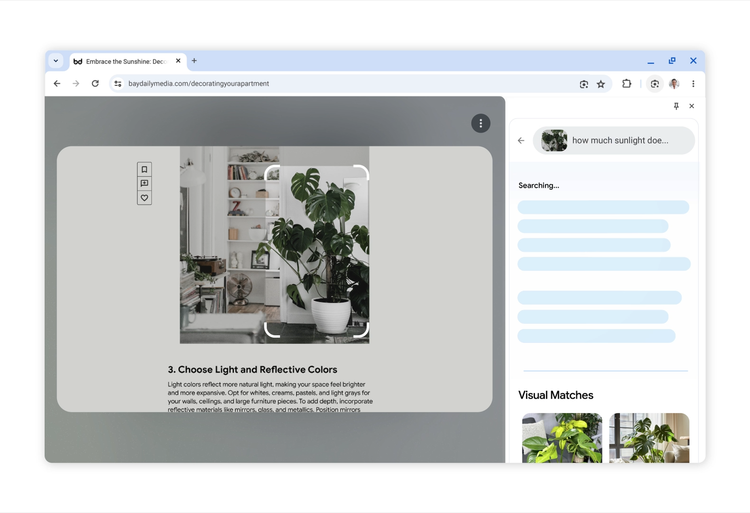The image size is (750, 513).
Task: Click the Google Lens icon in the address bar
Action: pos(584,84)
